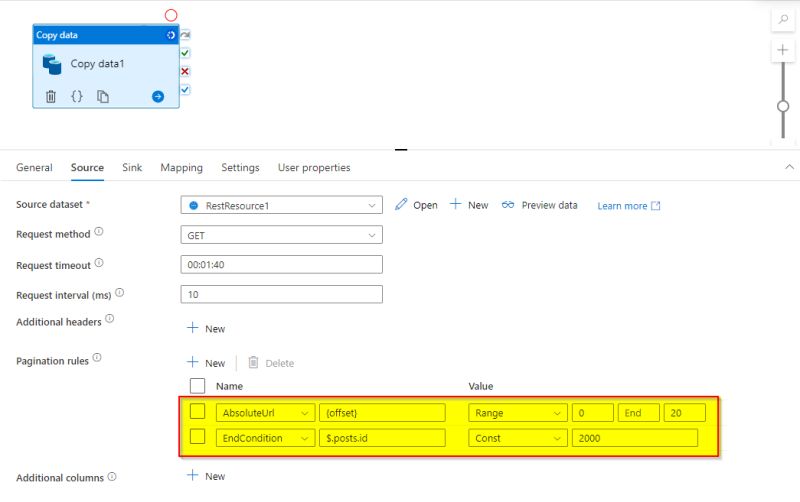Click the glasses Preview data icon

[508, 205]
